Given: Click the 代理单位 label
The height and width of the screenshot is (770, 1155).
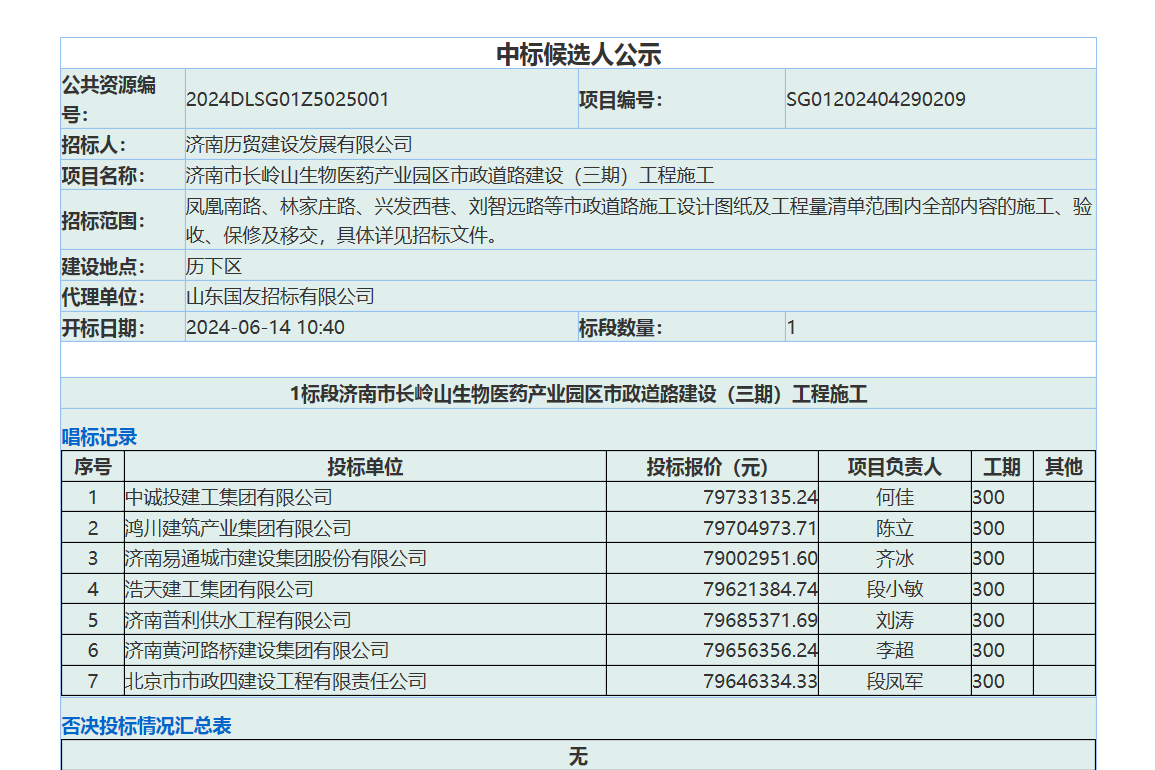Looking at the screenshot, I should [x=103, y=297].
